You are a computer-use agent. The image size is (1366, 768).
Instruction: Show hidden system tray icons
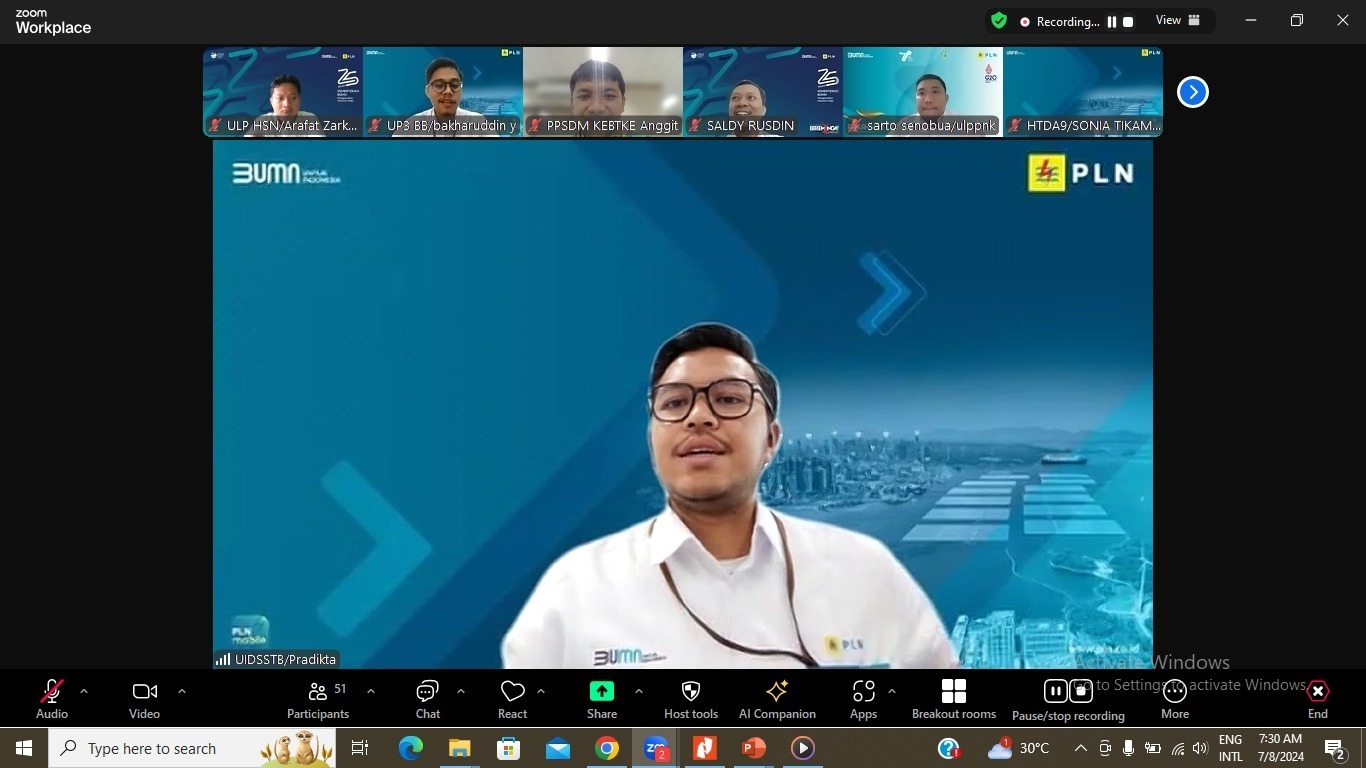(x=1081, y=748)
